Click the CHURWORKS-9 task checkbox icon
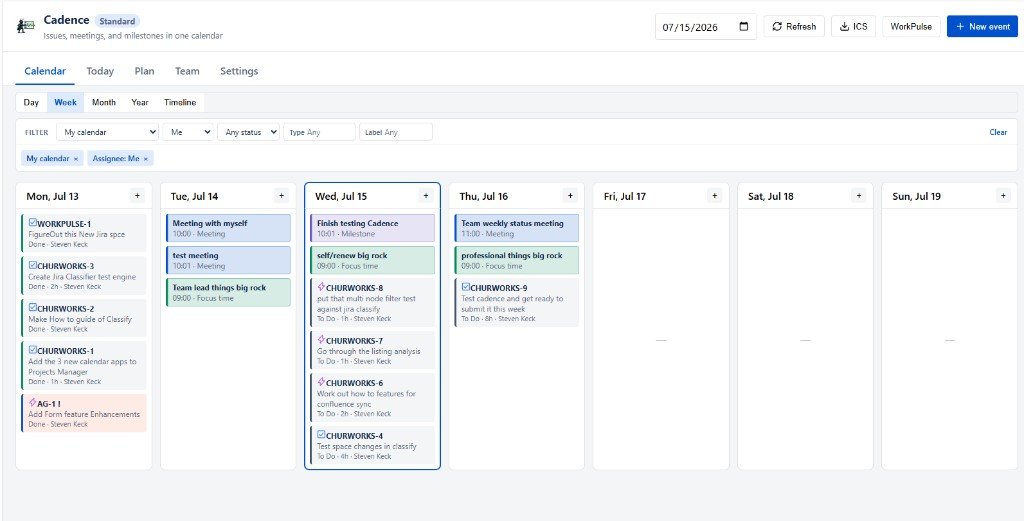The image size is (1024, 521). pos(466,287)
